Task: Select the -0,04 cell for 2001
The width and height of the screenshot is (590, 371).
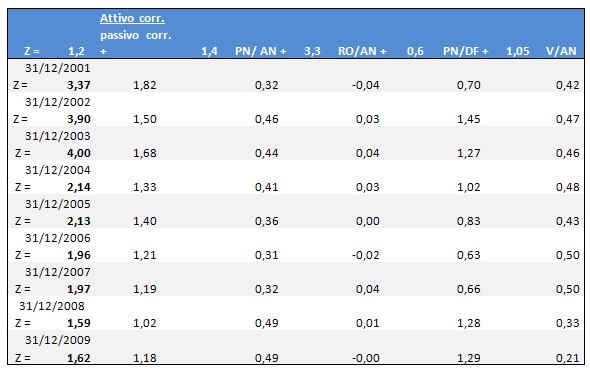Action: tap(366, 85)
